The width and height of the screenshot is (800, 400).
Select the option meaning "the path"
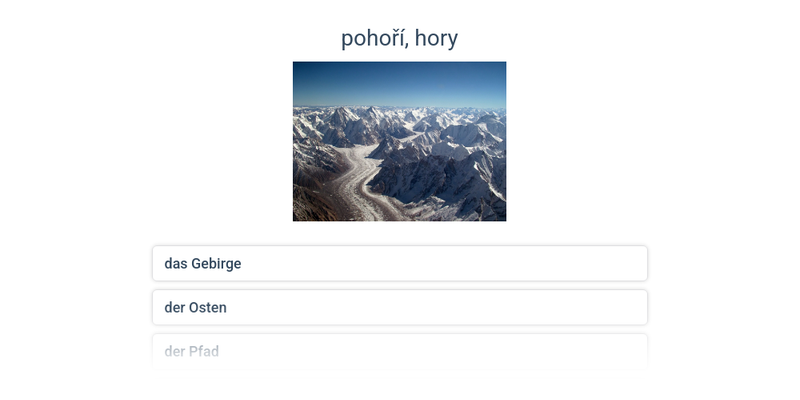coord(399,351)
